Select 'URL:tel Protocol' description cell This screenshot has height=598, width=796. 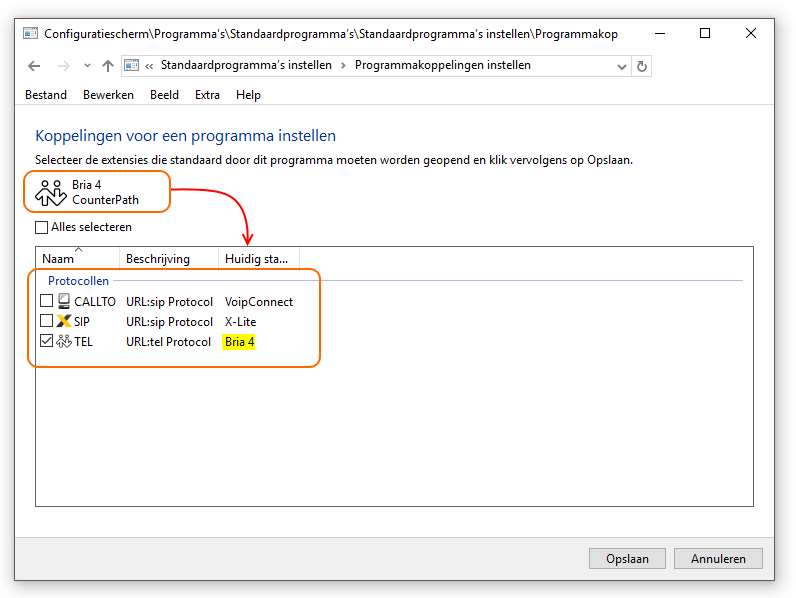click(x=169, y=342)
